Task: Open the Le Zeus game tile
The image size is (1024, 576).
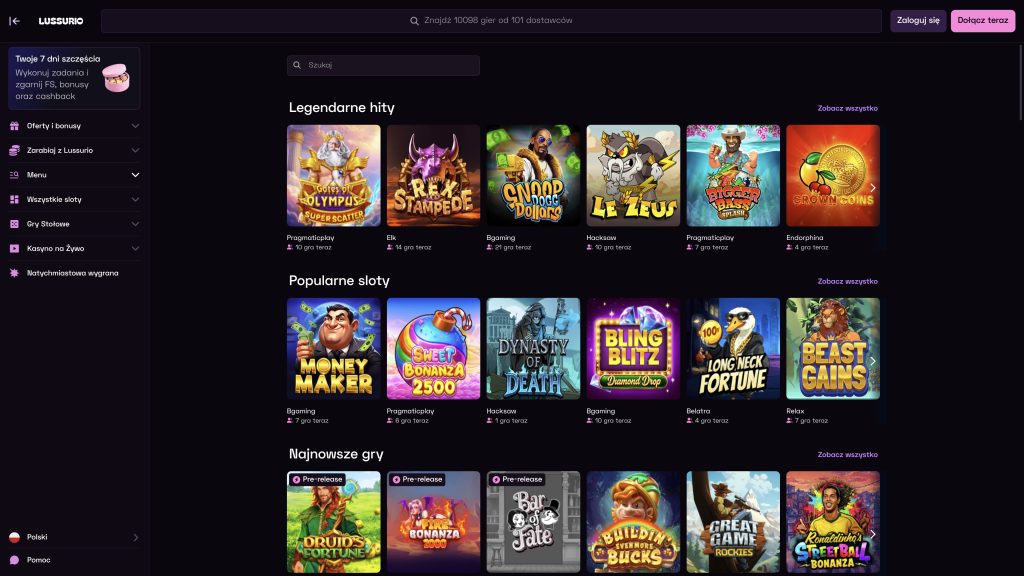Action: coord(633,176)
